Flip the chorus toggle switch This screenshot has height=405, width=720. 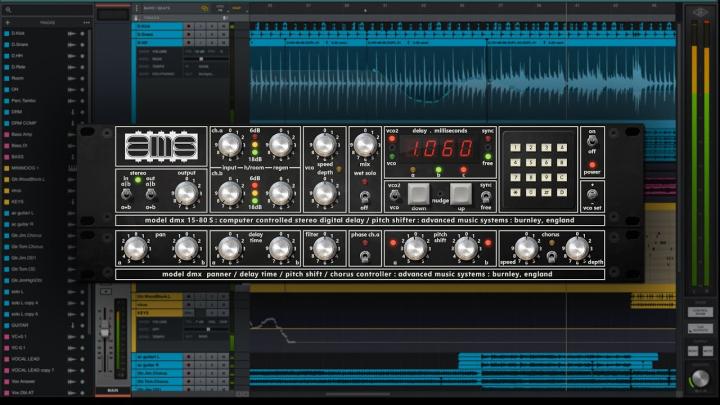[551, 257]
